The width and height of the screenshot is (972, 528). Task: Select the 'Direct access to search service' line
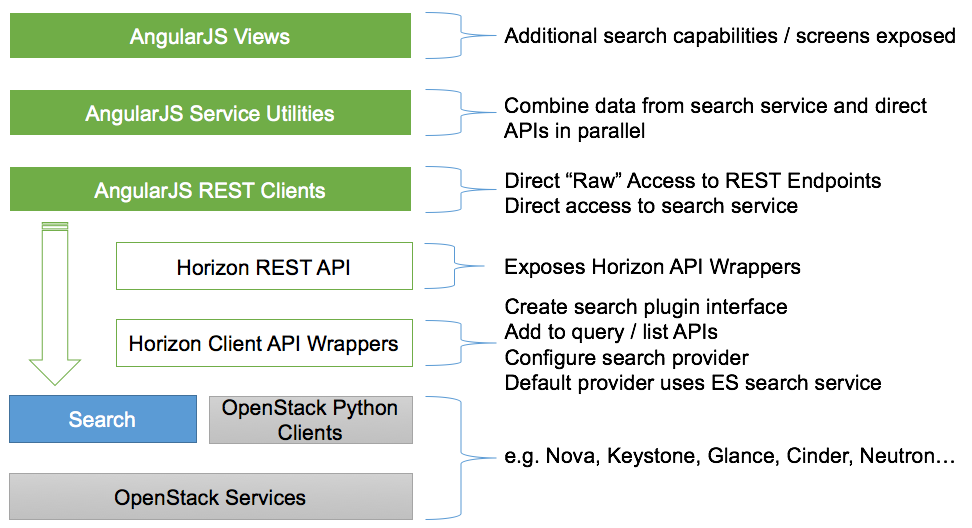(651, 206)
